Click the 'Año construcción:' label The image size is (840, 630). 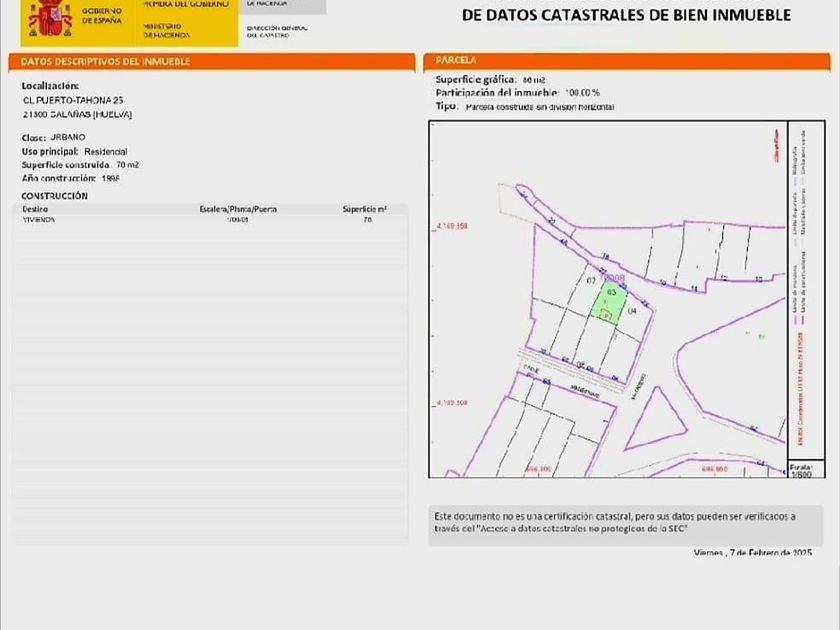(58, 178)
